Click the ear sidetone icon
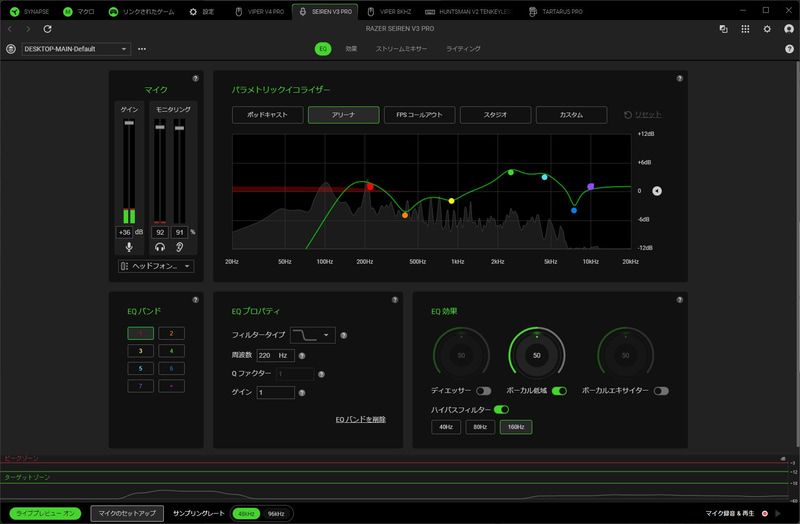 click(180, 247)
